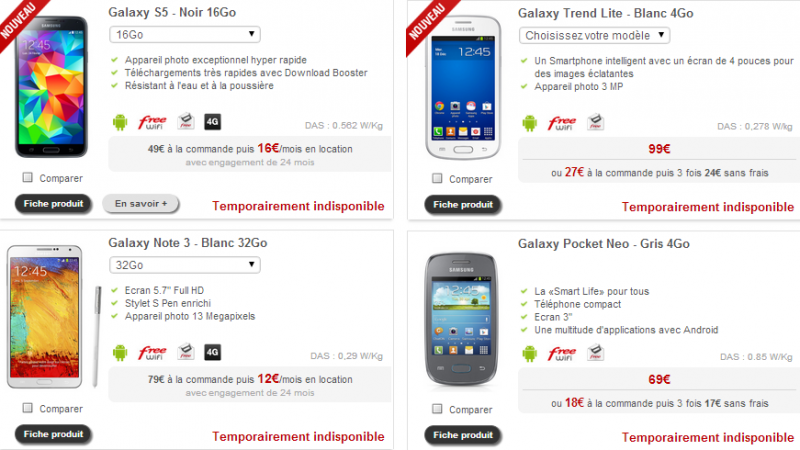This screenshot has width=800, height=450.
Task: Click the Android icon under Galaxy Trend Lite
Action: pos(530,123)
